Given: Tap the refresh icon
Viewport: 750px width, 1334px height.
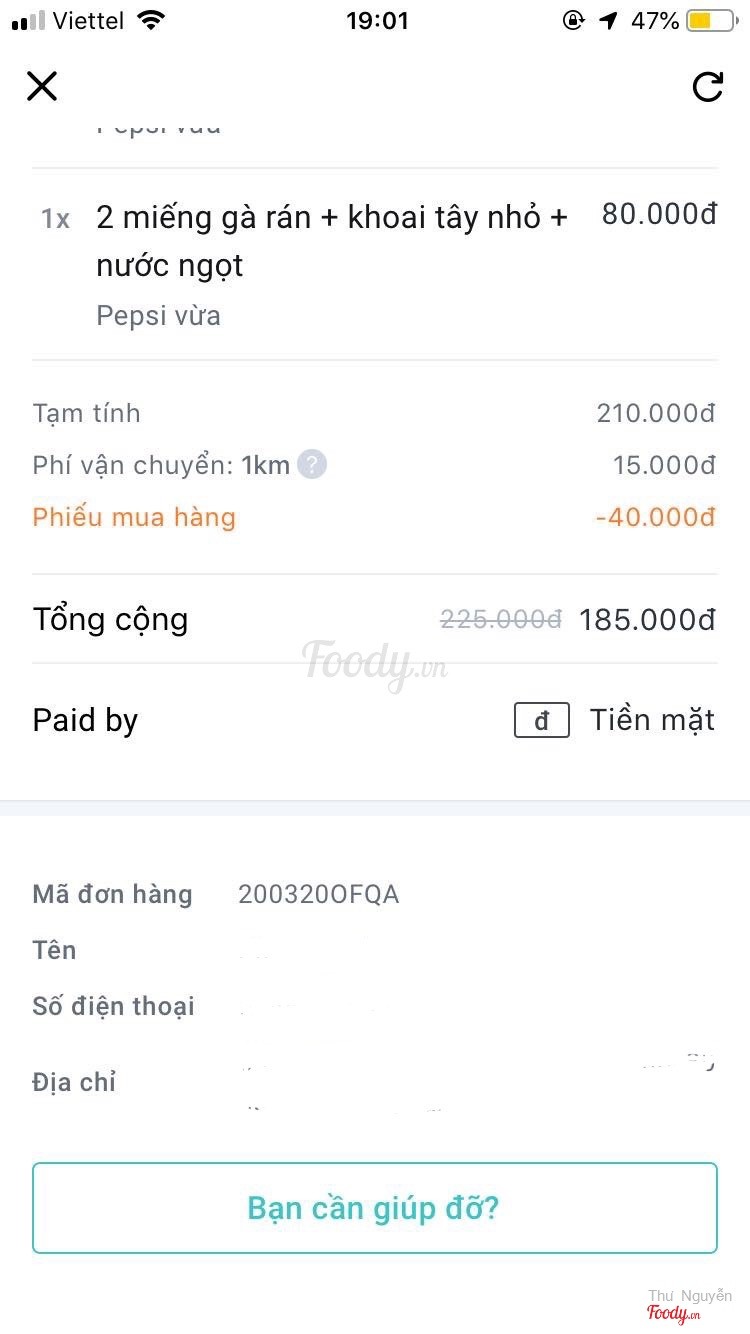Looking at the screenshot, I should (x=707, y=87).
